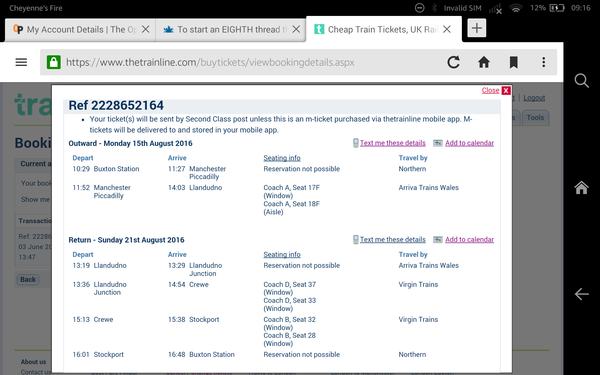Click Outward Add to calendar link
Screen dimensions: 600x375
(x=470, y=143)
